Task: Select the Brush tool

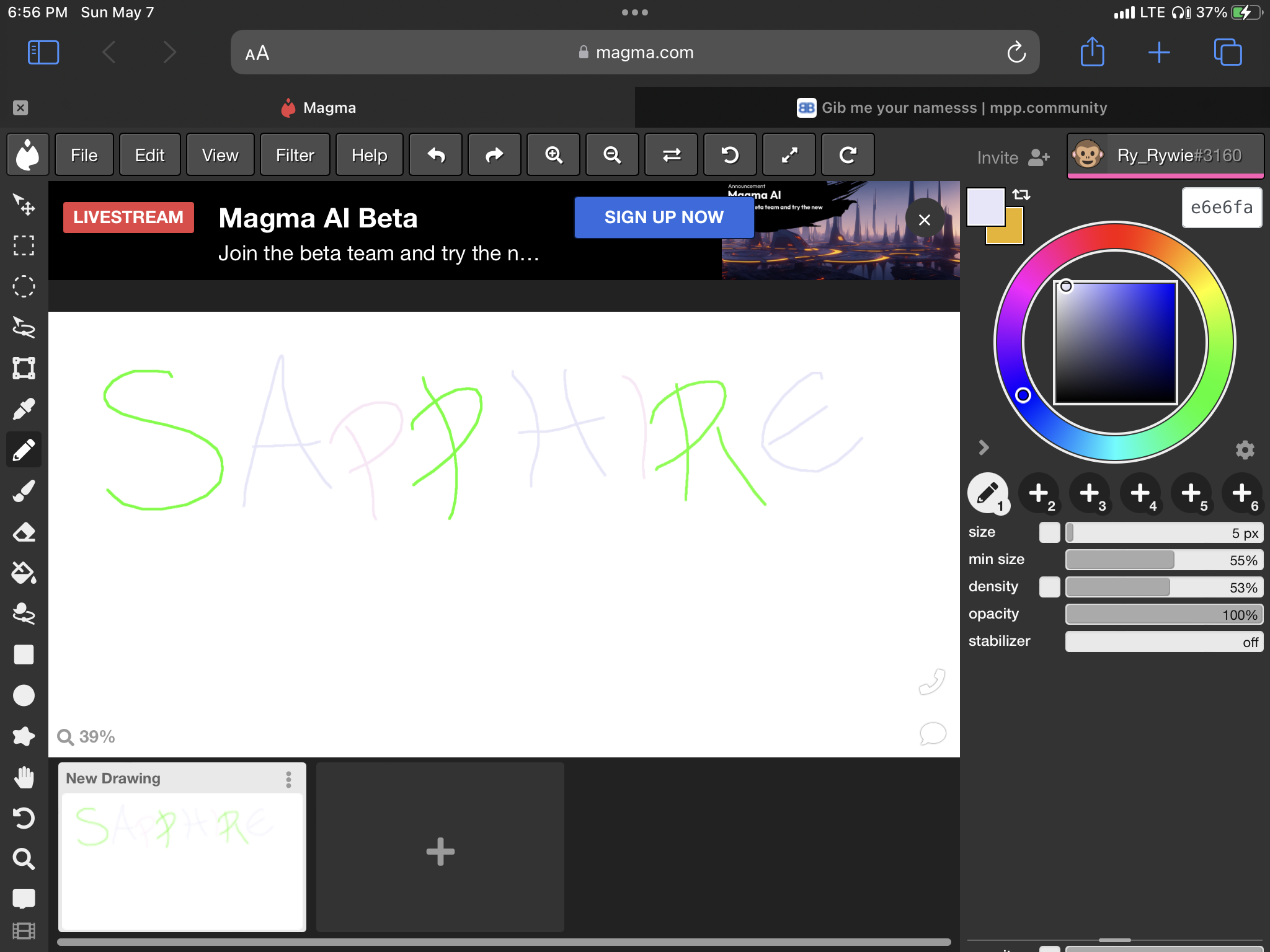Action: coord(24,491)
